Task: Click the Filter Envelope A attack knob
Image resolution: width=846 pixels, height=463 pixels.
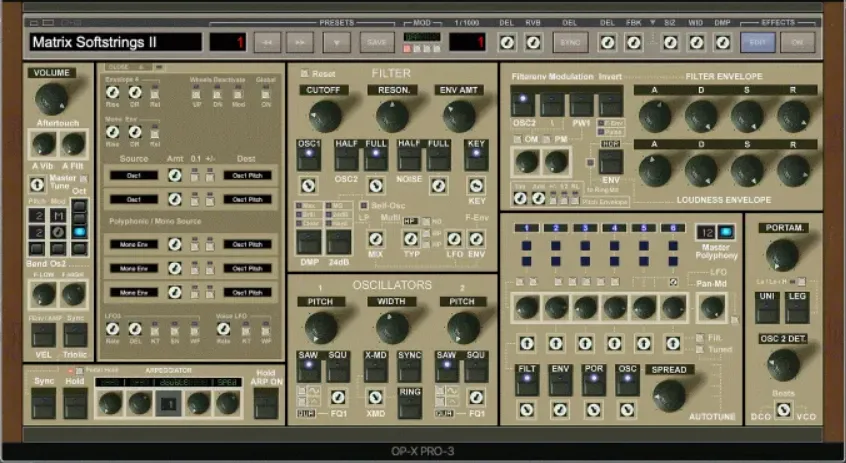Action: pyautogui.click(x=654, y=115)
